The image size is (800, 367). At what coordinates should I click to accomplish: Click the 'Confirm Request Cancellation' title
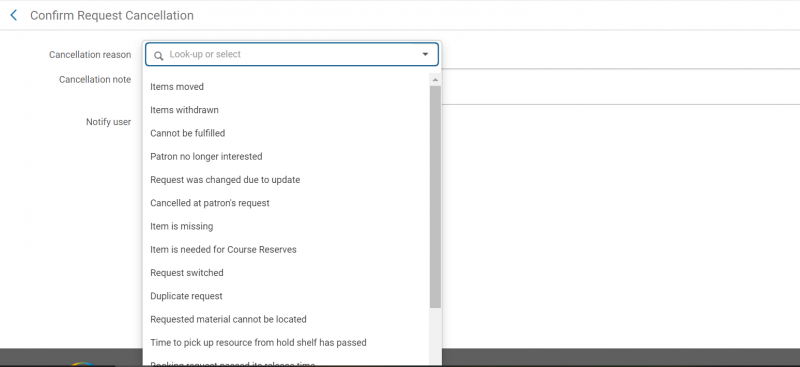[112, 15]
